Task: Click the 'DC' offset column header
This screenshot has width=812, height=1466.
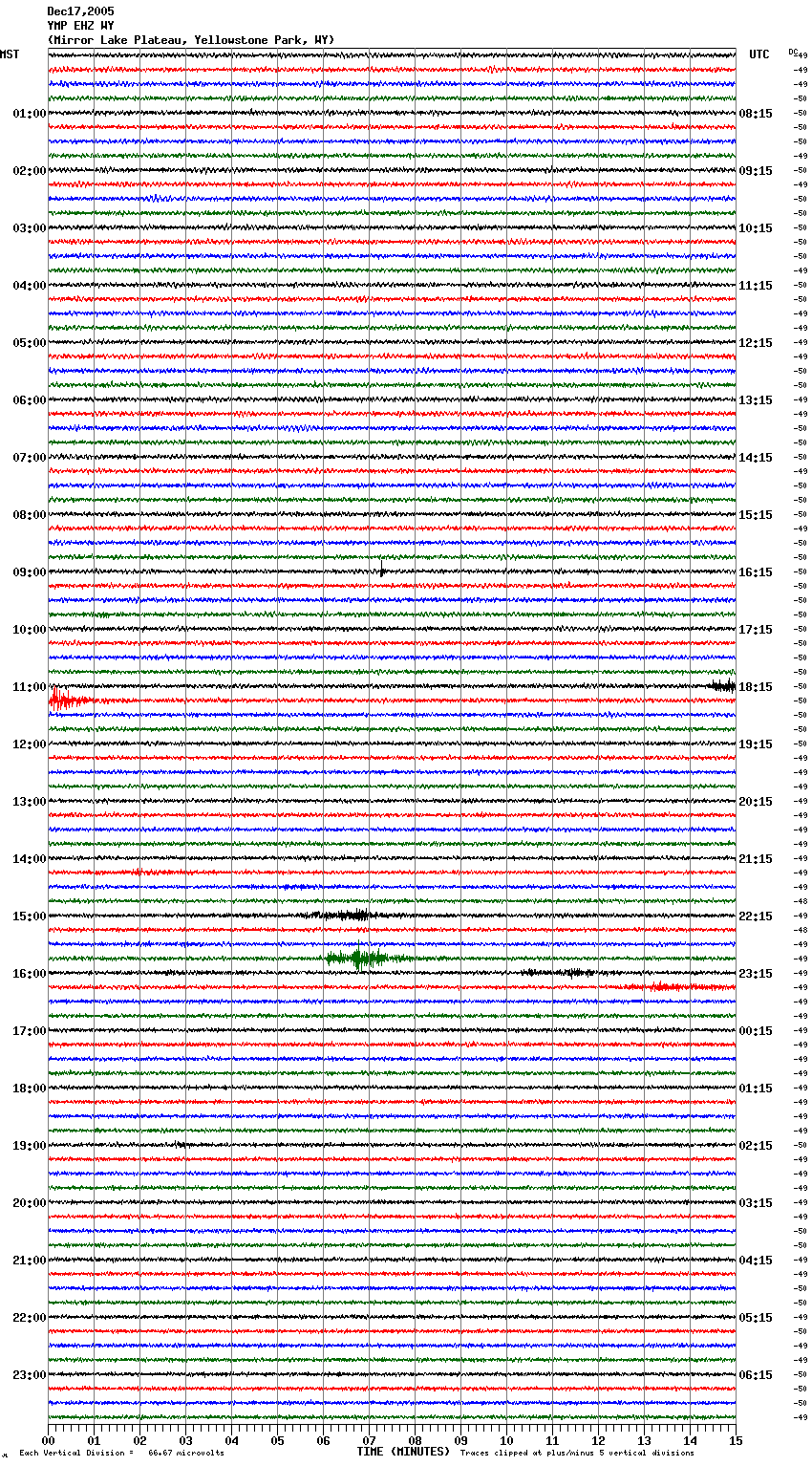Action: (793, 52)
